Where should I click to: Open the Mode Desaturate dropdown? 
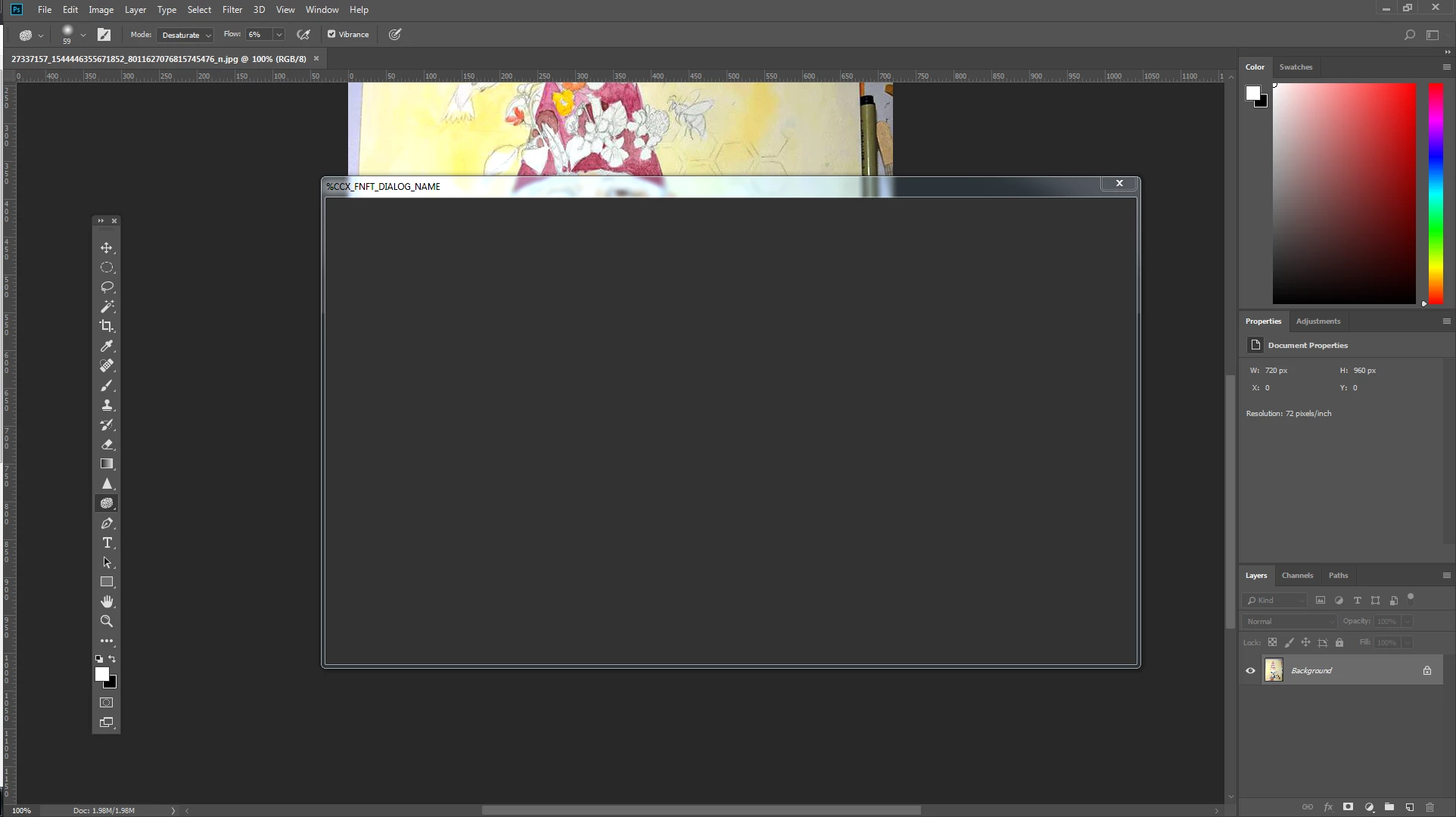pos(186,35)
